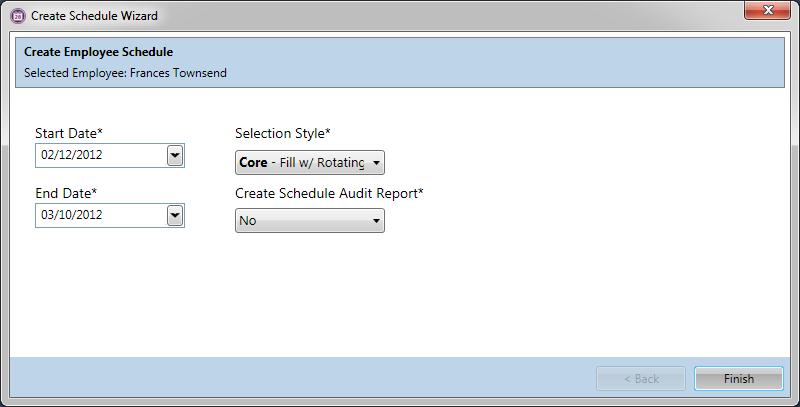Click the Start Date field showing 02/12/2012
The height and width of the screenshot is (407, 800).
100,155
